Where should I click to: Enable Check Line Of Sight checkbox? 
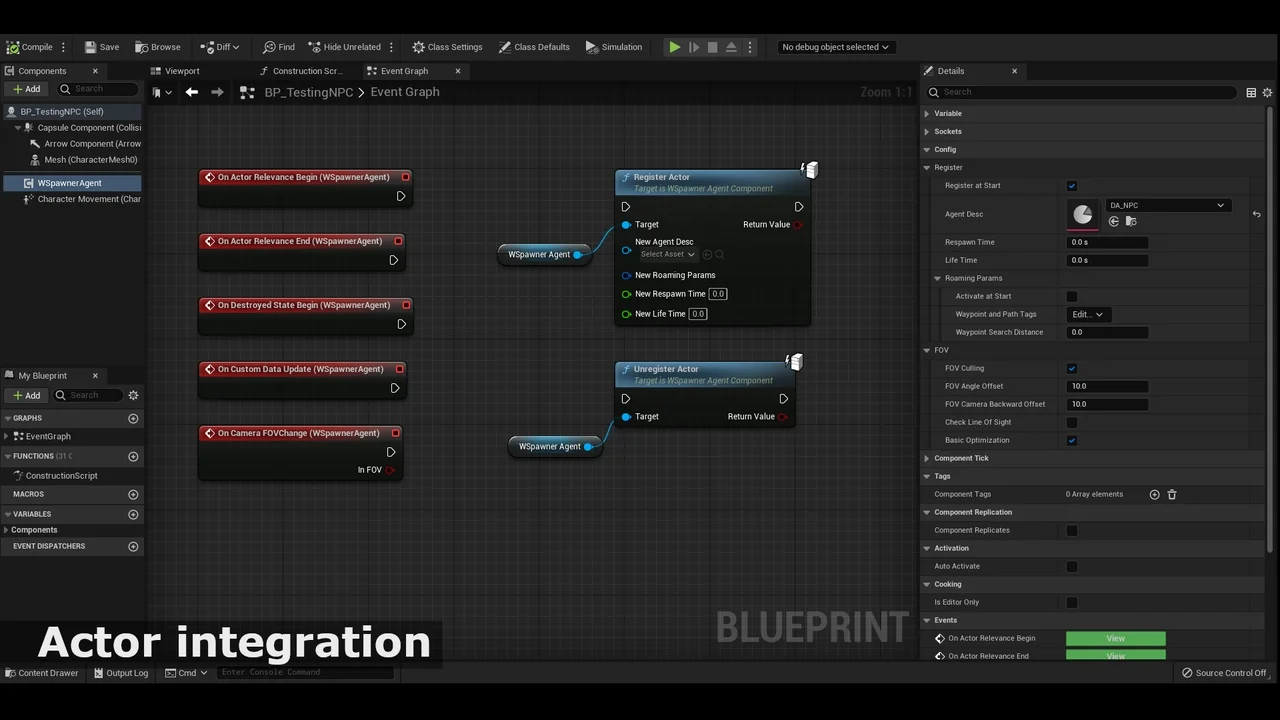[1072, 422]
